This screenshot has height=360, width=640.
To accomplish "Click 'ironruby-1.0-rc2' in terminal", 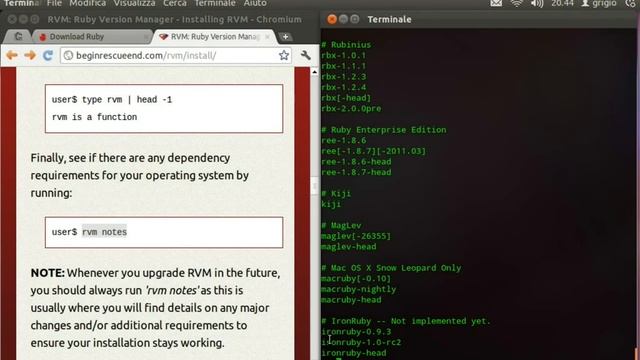I will pyautogui.click(x=361, y=342).
